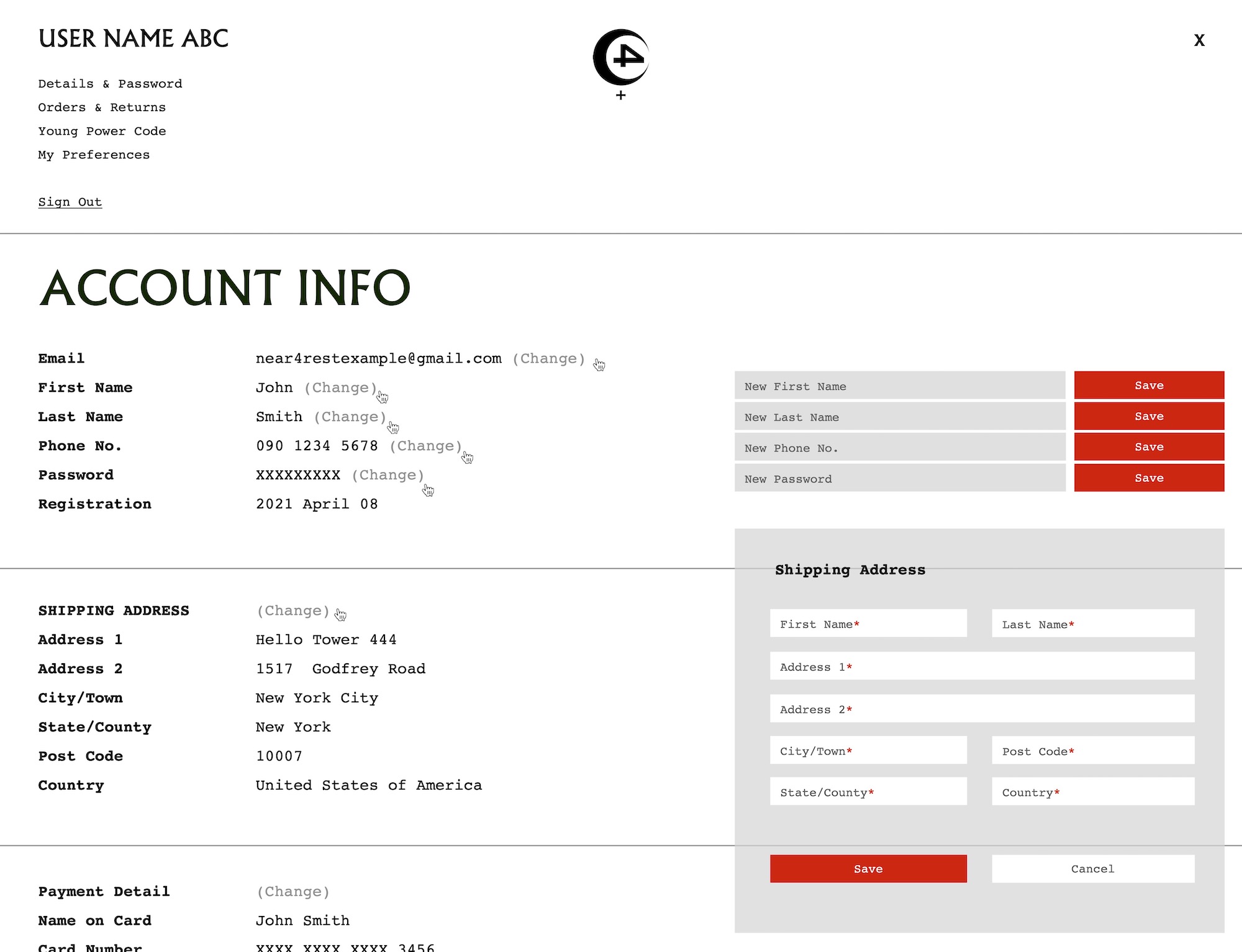Focus the New Last Name field
1242x952 pixels.
[x=900, y=417]
